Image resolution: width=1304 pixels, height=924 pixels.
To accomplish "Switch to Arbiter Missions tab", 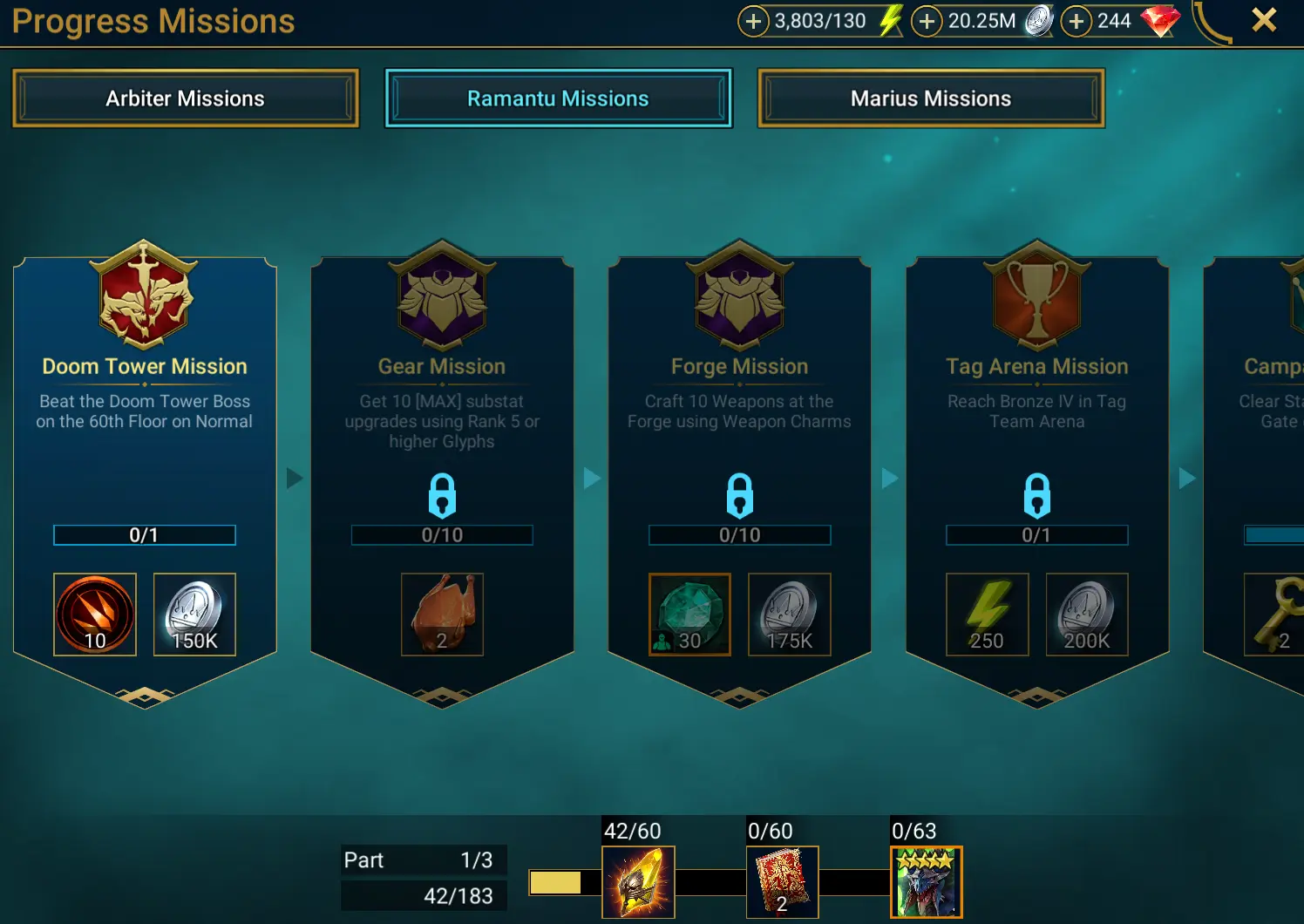I will [186, 99].
